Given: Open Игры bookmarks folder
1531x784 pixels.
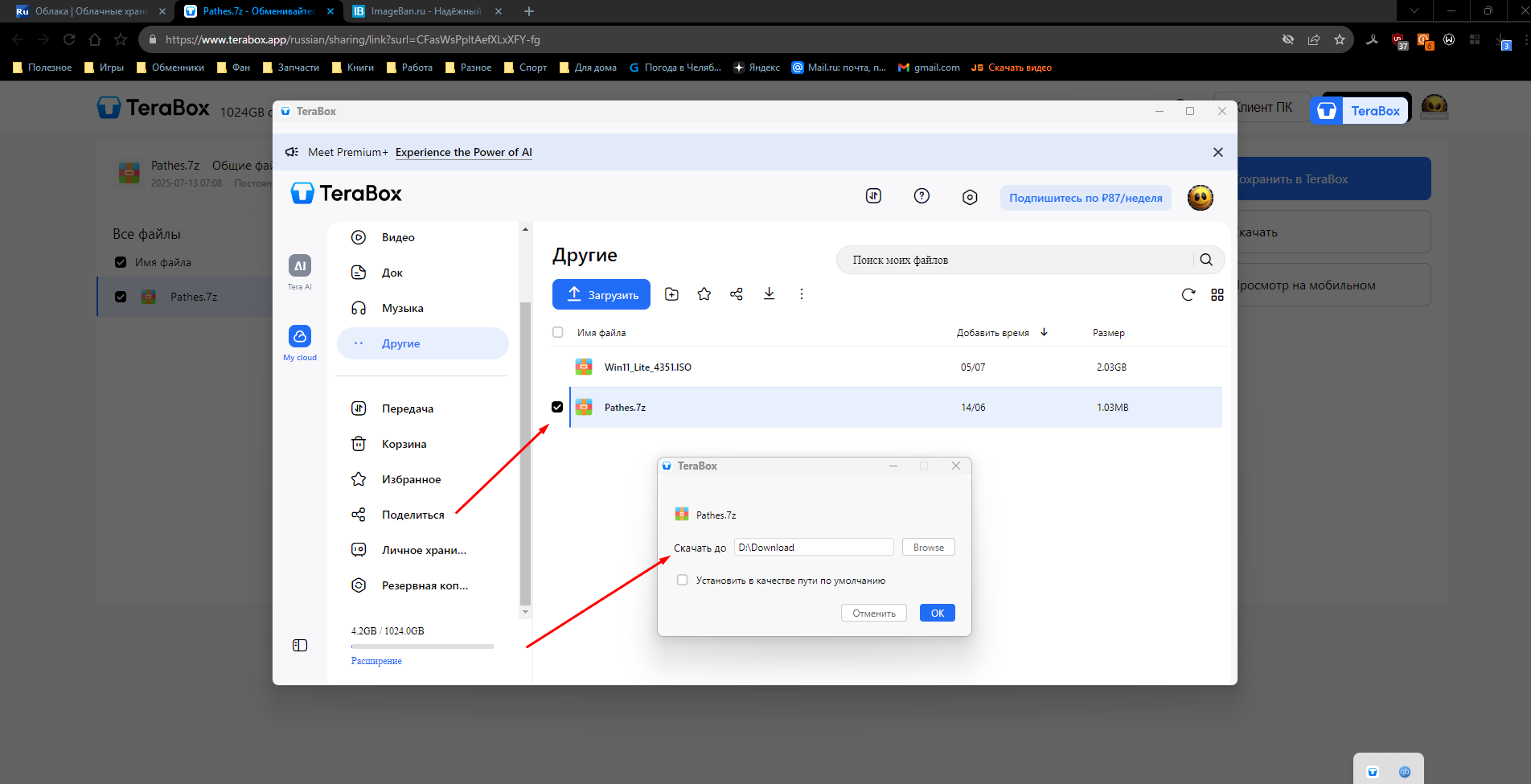Looking at the screenshot, I should click(x=104, y=68).
